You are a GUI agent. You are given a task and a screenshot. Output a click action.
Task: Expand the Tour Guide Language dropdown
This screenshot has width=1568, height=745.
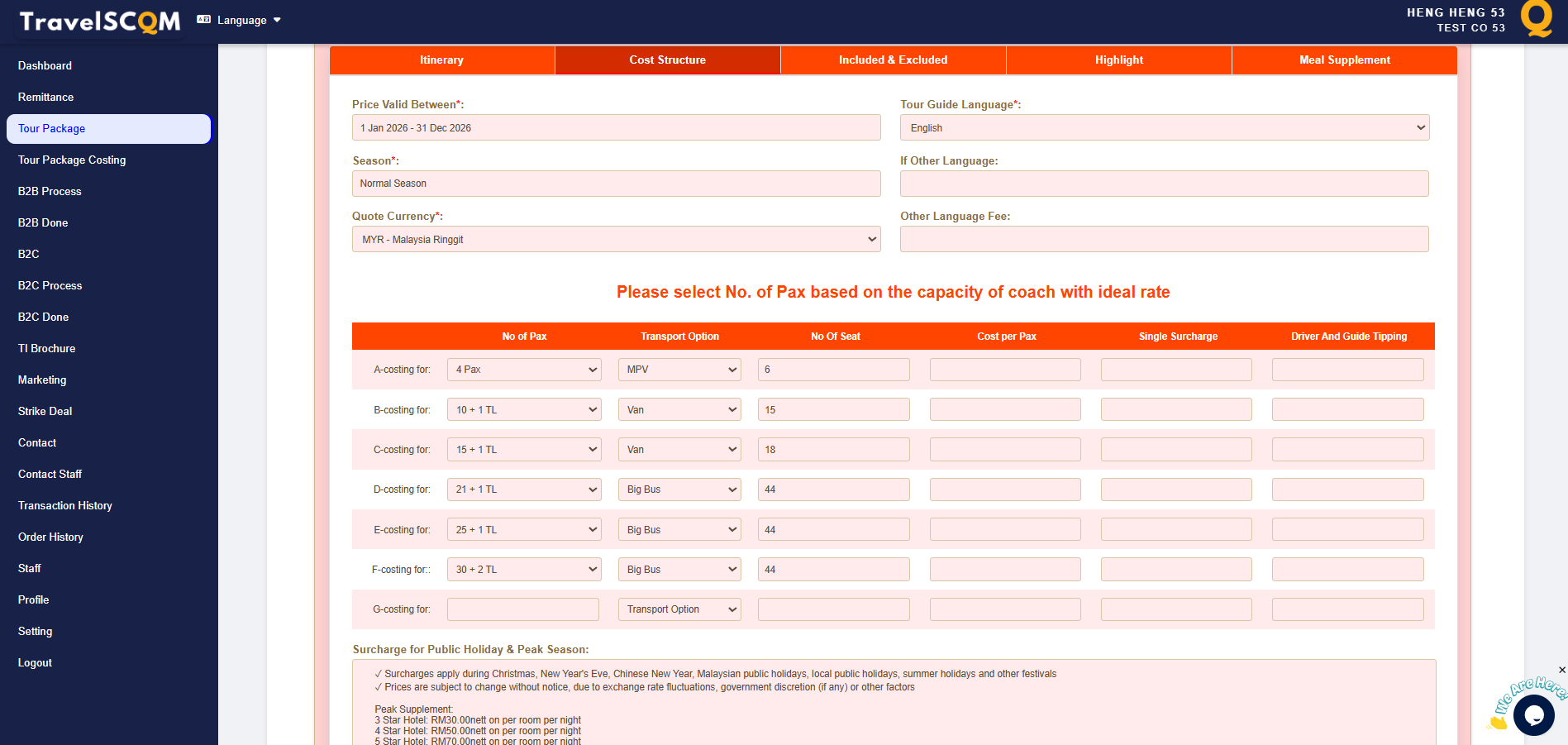coord(1164,127)
